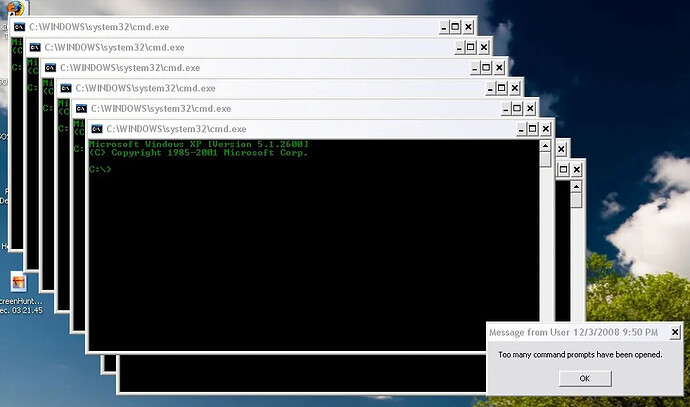Close the Message from User dialog

[x=675, y=332]
